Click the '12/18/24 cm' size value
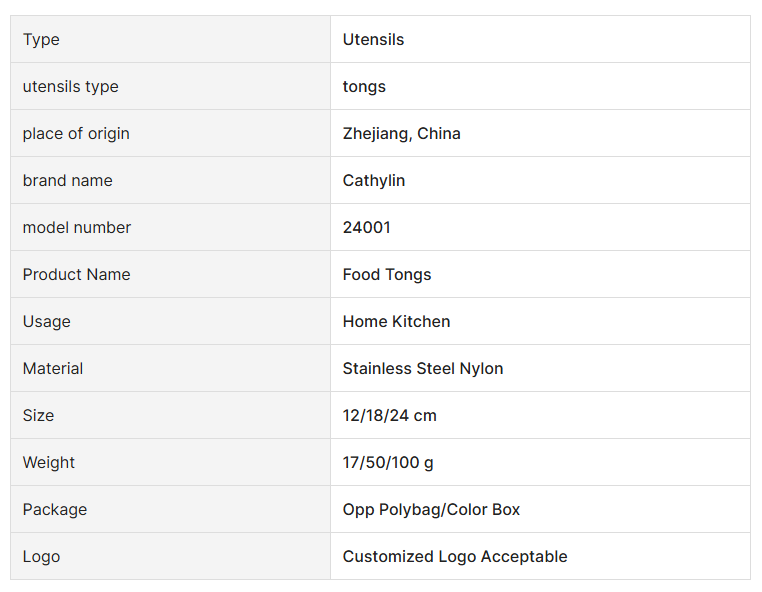 coord(389,416)
